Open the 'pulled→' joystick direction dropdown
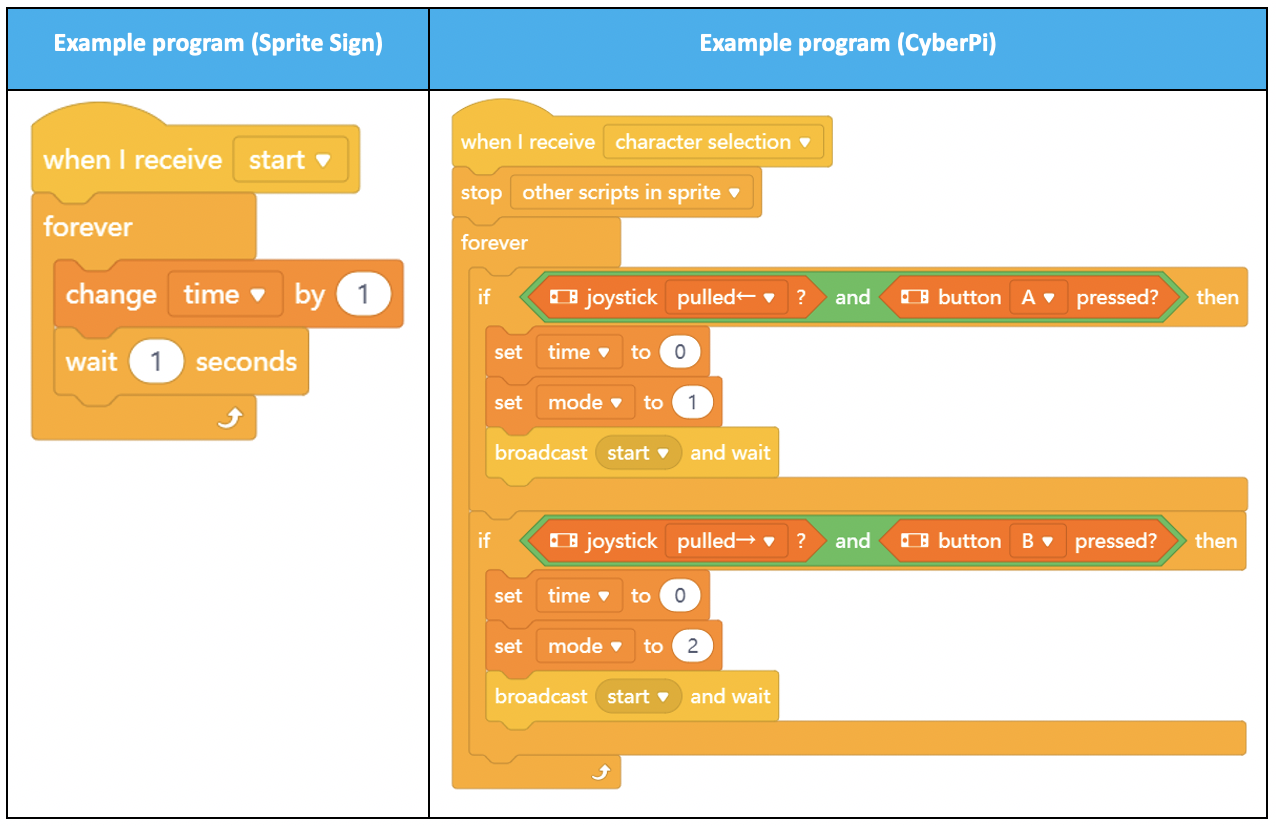This screenshot has width=1276, height=826. pos(726,541)
